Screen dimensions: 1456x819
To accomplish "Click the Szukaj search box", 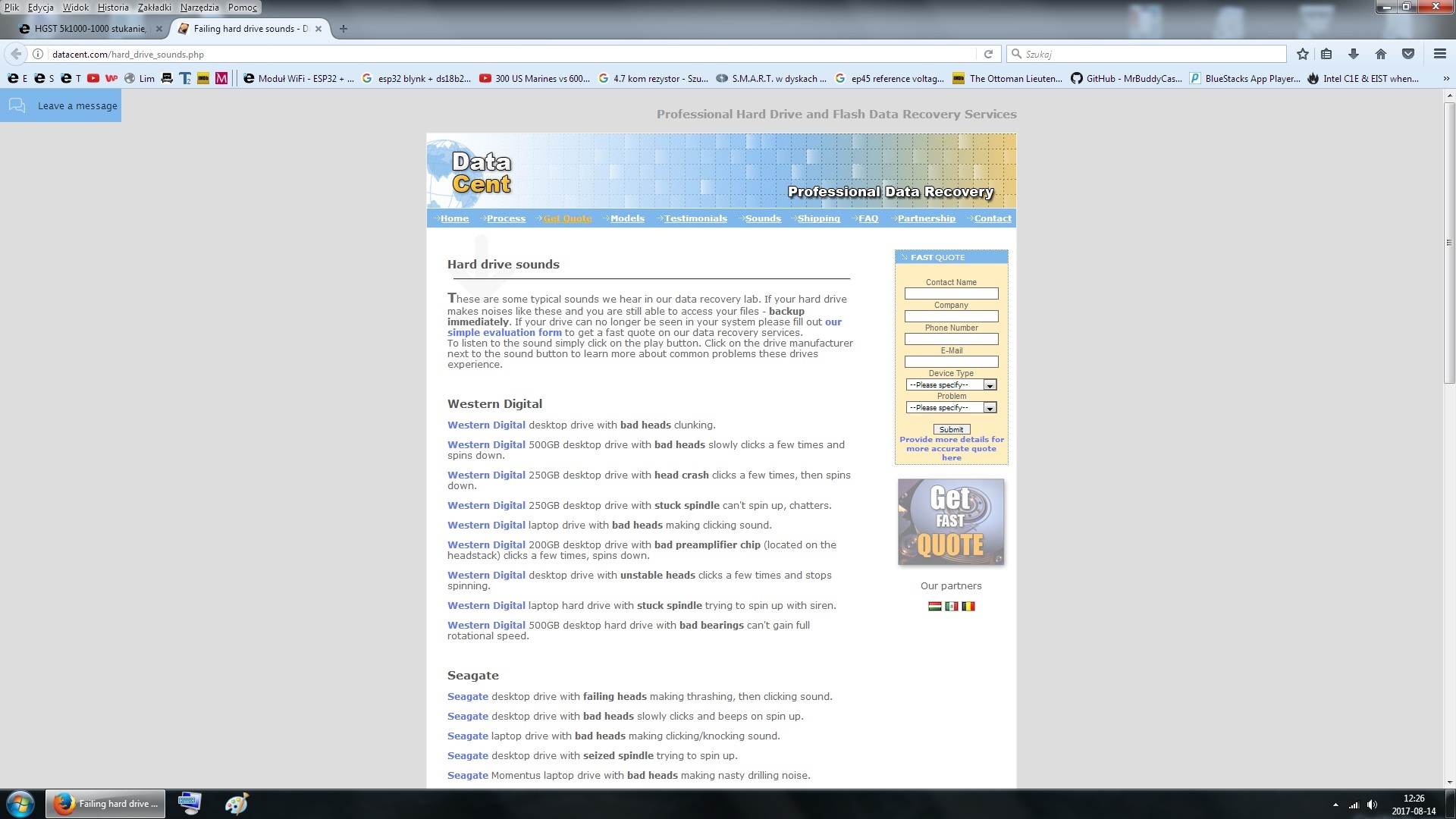I will coord(1147,54).
